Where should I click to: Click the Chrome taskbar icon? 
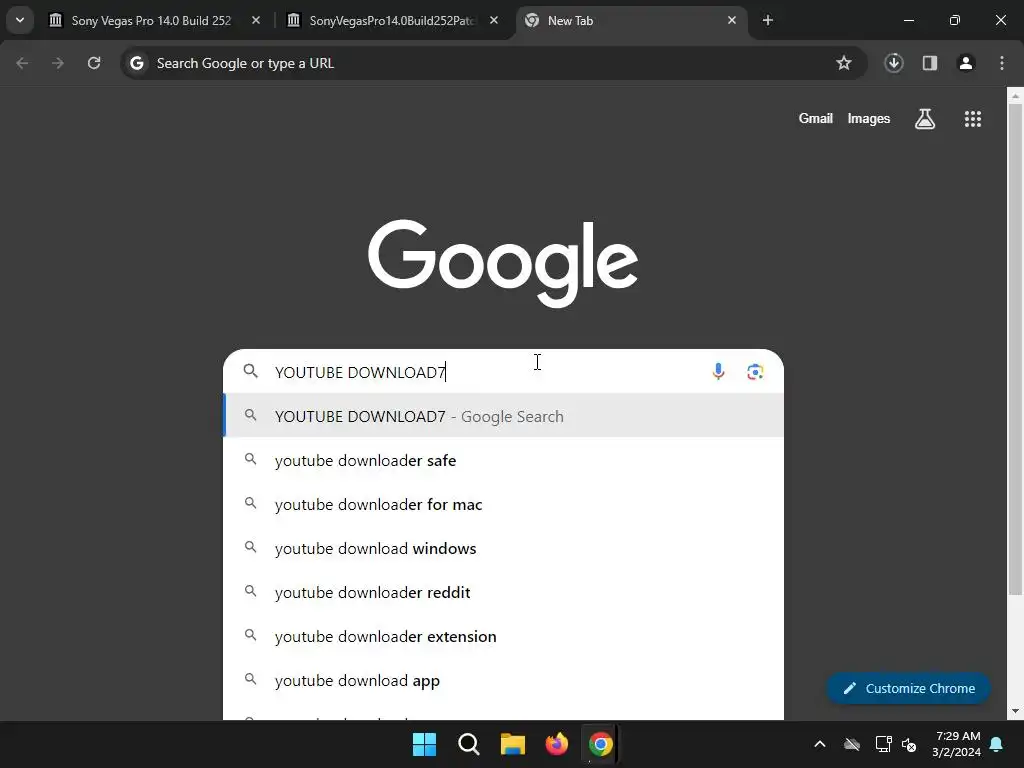600,744
